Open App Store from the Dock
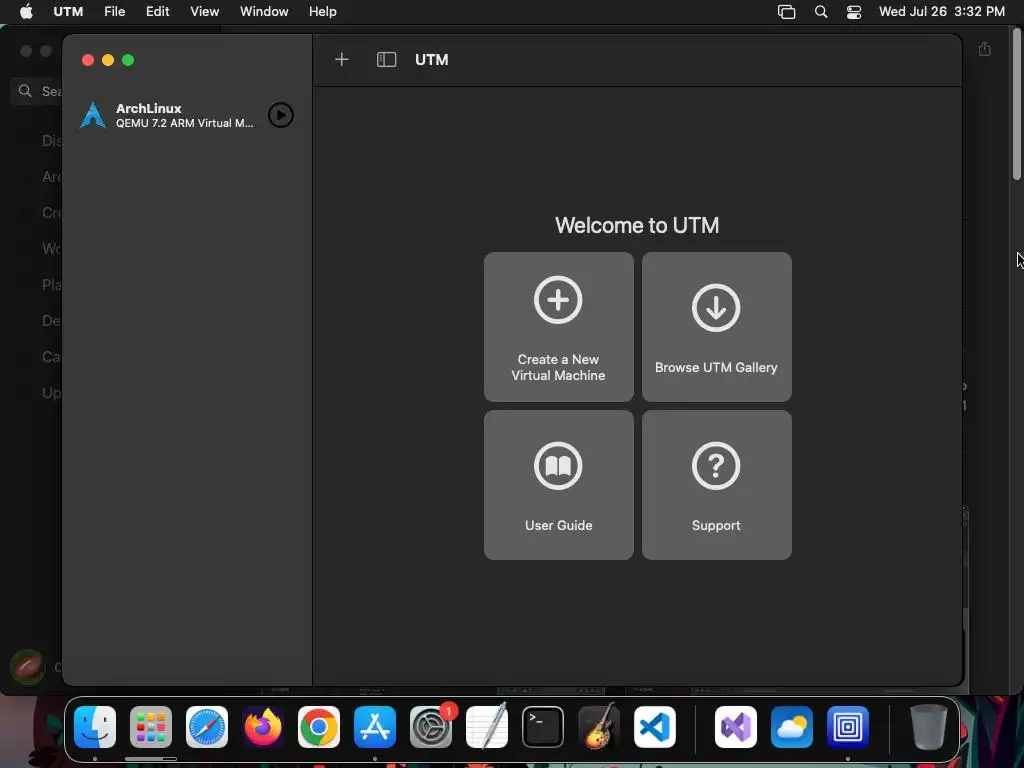1024x768 pixels. click(x=375, y=727)
